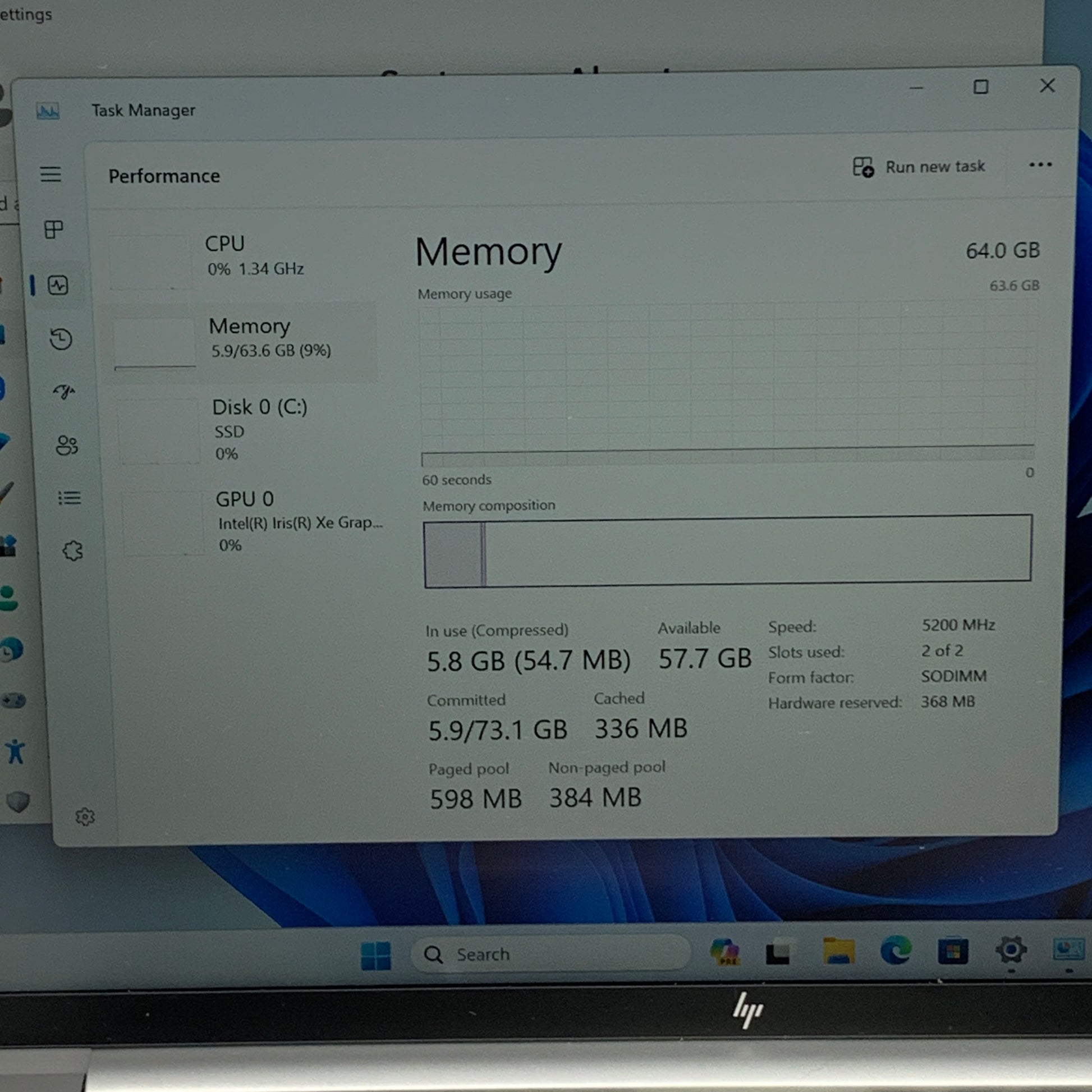Open the hamburger navigation menu
The width and height of the screenshot is (1092, 1092).
tap(51, 174)
